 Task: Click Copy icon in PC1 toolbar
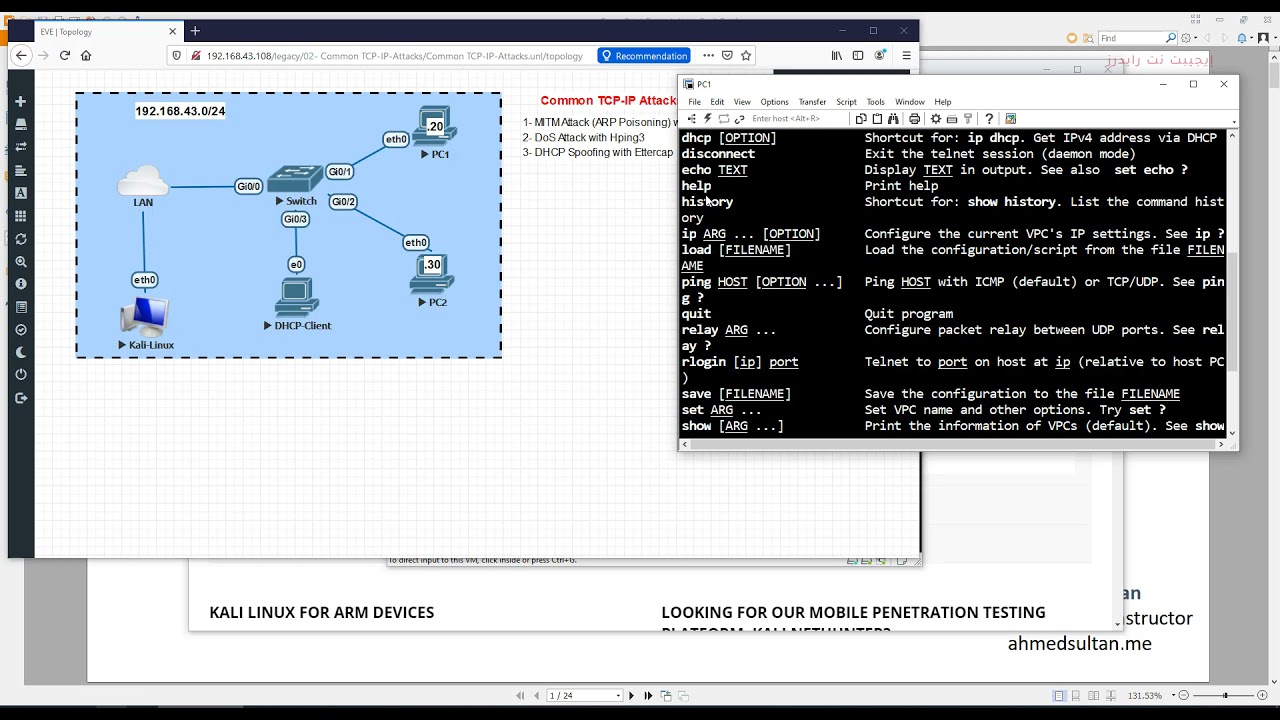(x=861, y=119)
